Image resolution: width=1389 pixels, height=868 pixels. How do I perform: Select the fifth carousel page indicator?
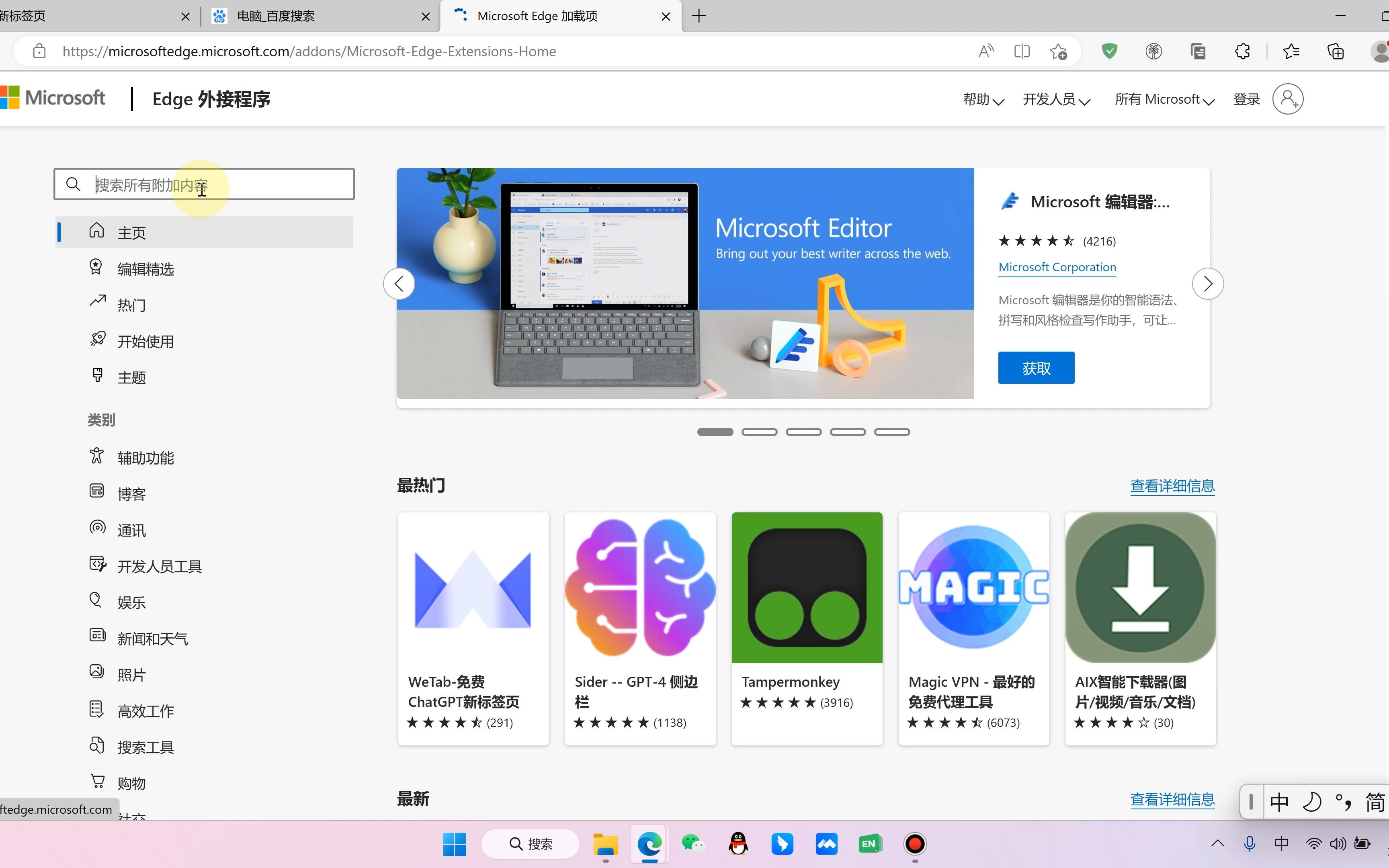[x=892, y=432]
